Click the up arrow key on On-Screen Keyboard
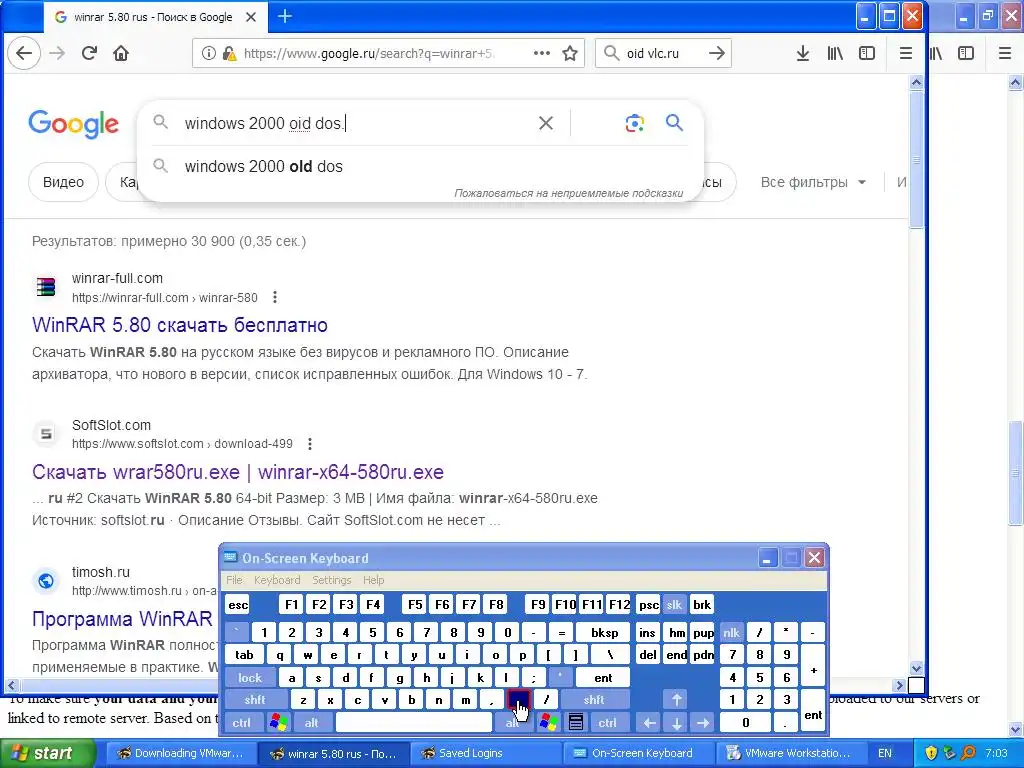This screenshot has height=768, width=1024. click(x=677, y=699)
